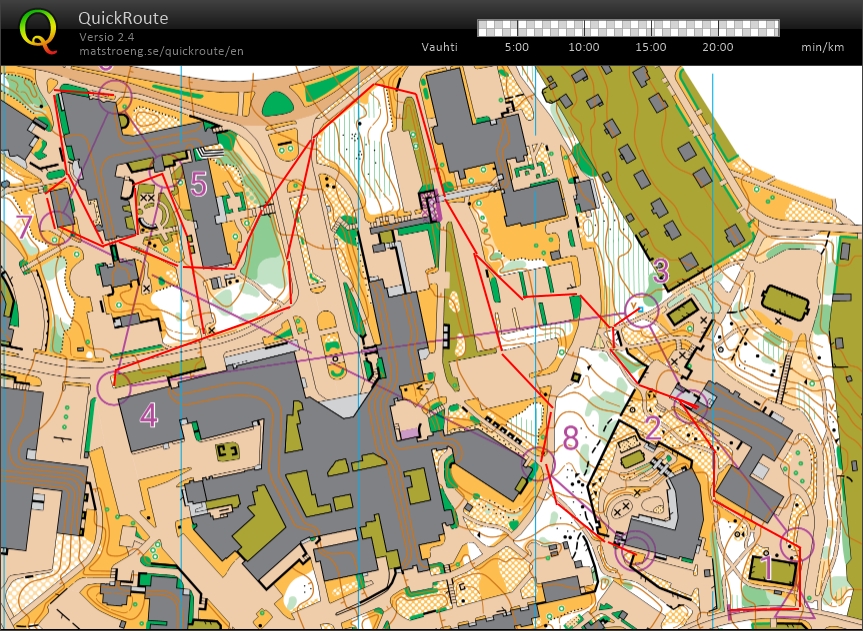Select the control circle for control 4
Screen dimensions: 863x631
click(114, 386)
